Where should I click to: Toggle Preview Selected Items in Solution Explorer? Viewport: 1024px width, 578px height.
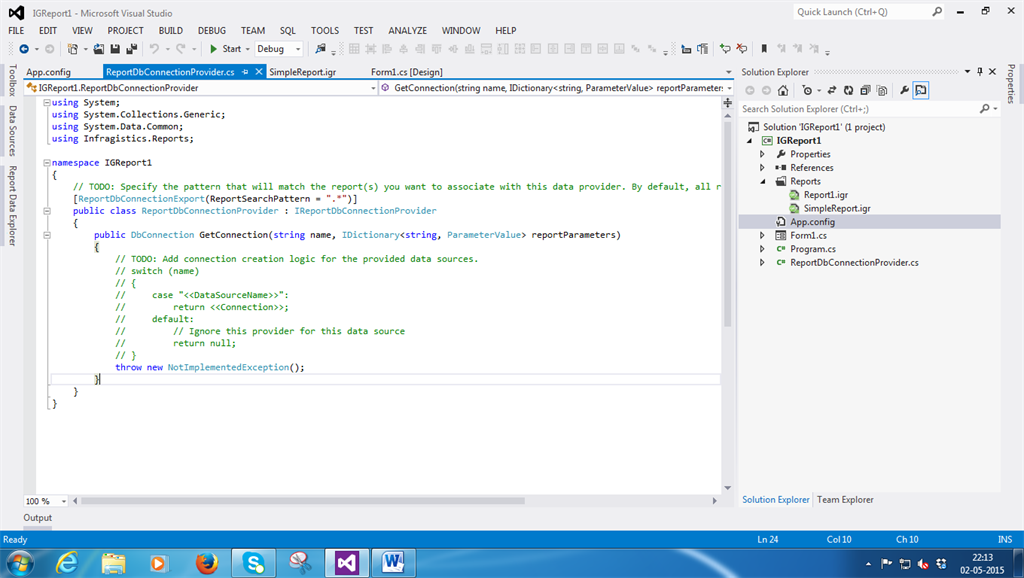921,91
